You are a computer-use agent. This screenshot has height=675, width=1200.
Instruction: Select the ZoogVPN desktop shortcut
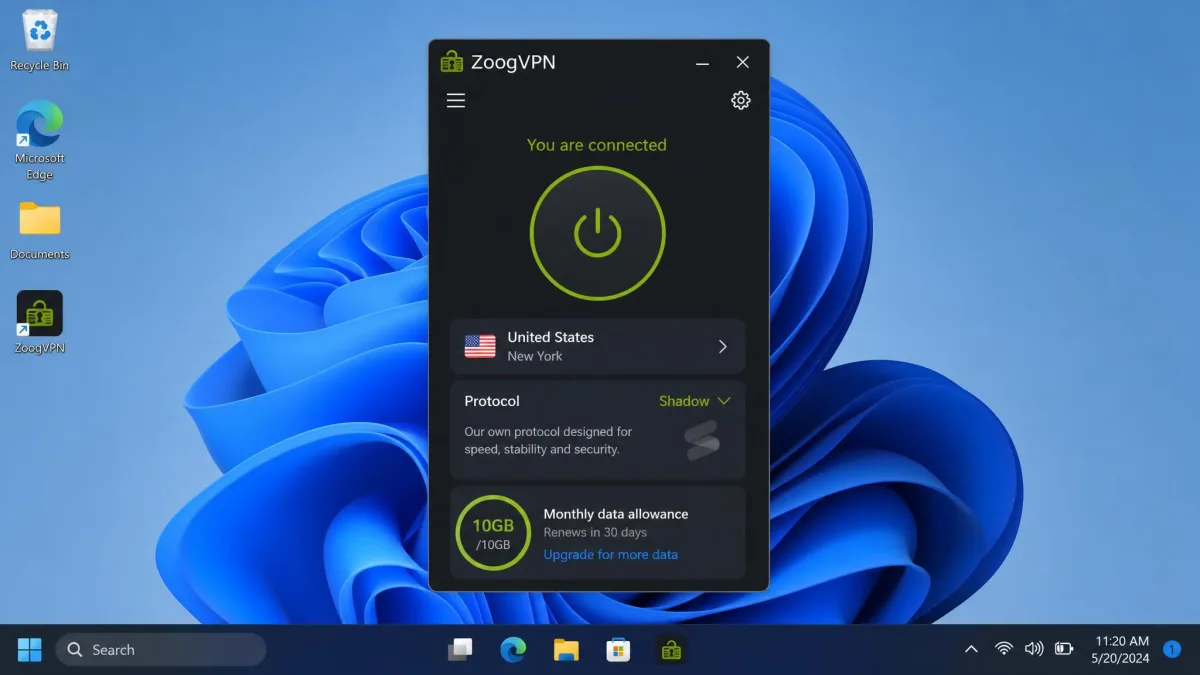[x=40, y=322]
